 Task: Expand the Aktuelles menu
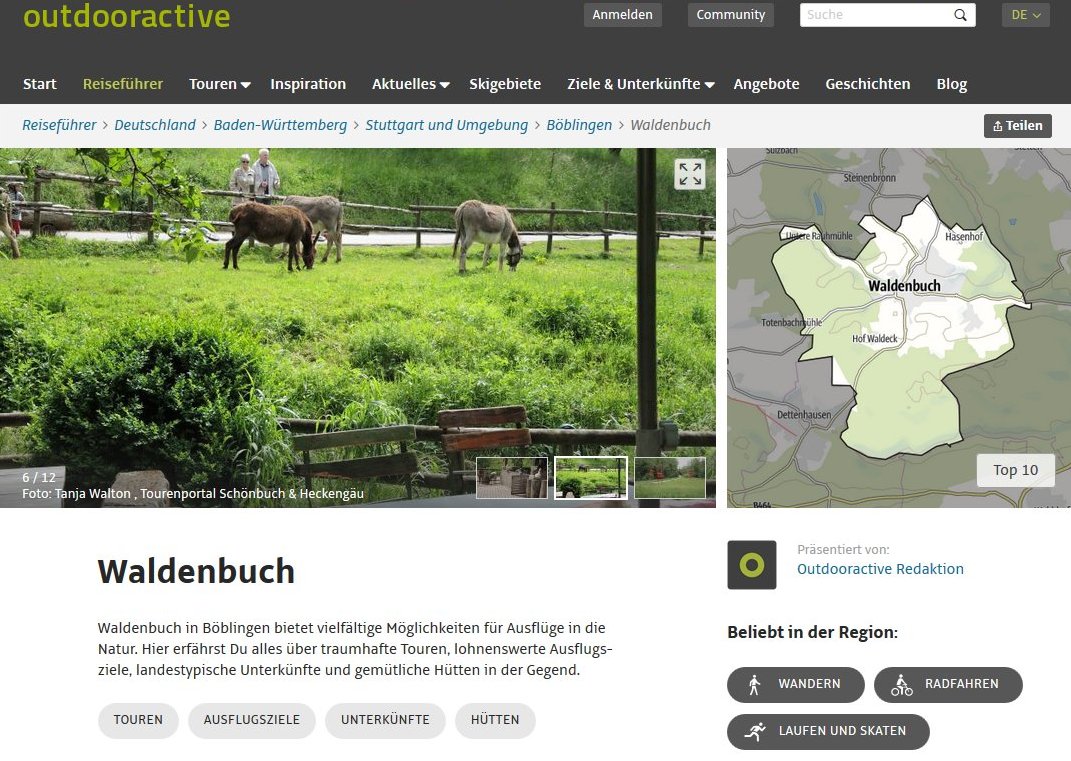(x=410, y=84)
